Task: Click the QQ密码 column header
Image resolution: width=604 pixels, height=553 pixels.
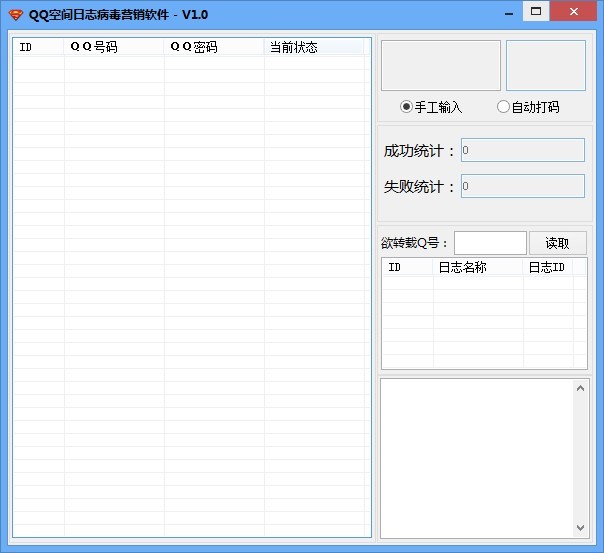Action: pos(214,47)
